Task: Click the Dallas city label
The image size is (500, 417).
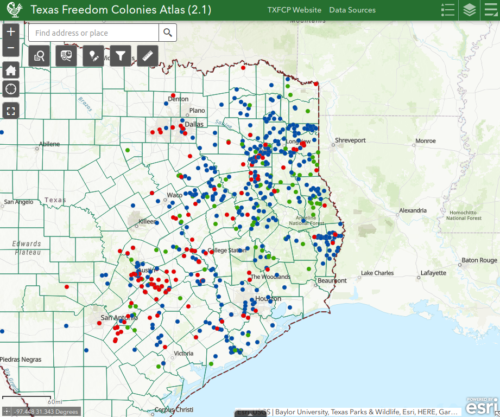Action: 194,124
